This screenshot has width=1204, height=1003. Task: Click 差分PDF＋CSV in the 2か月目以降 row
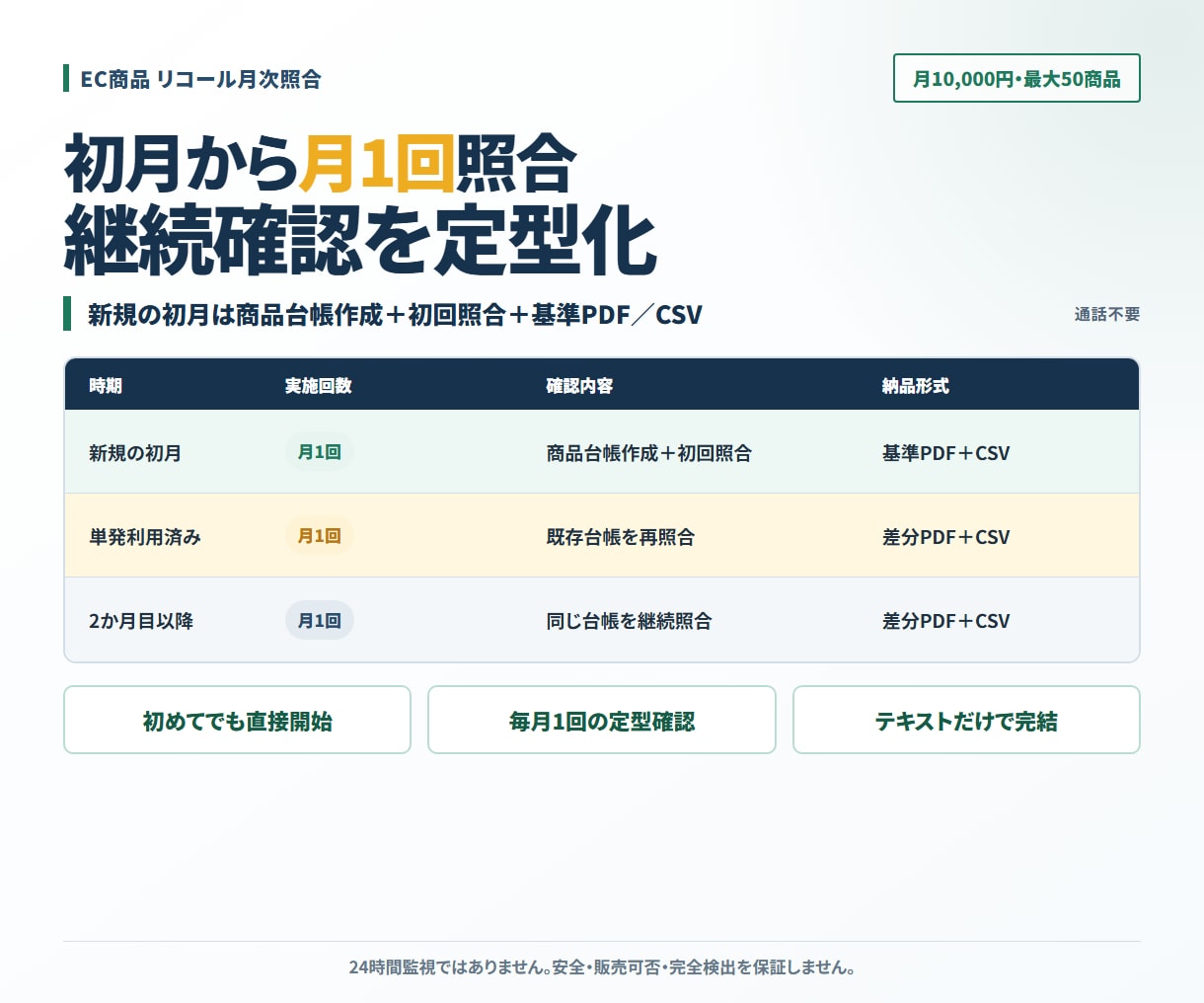point(946,621)
